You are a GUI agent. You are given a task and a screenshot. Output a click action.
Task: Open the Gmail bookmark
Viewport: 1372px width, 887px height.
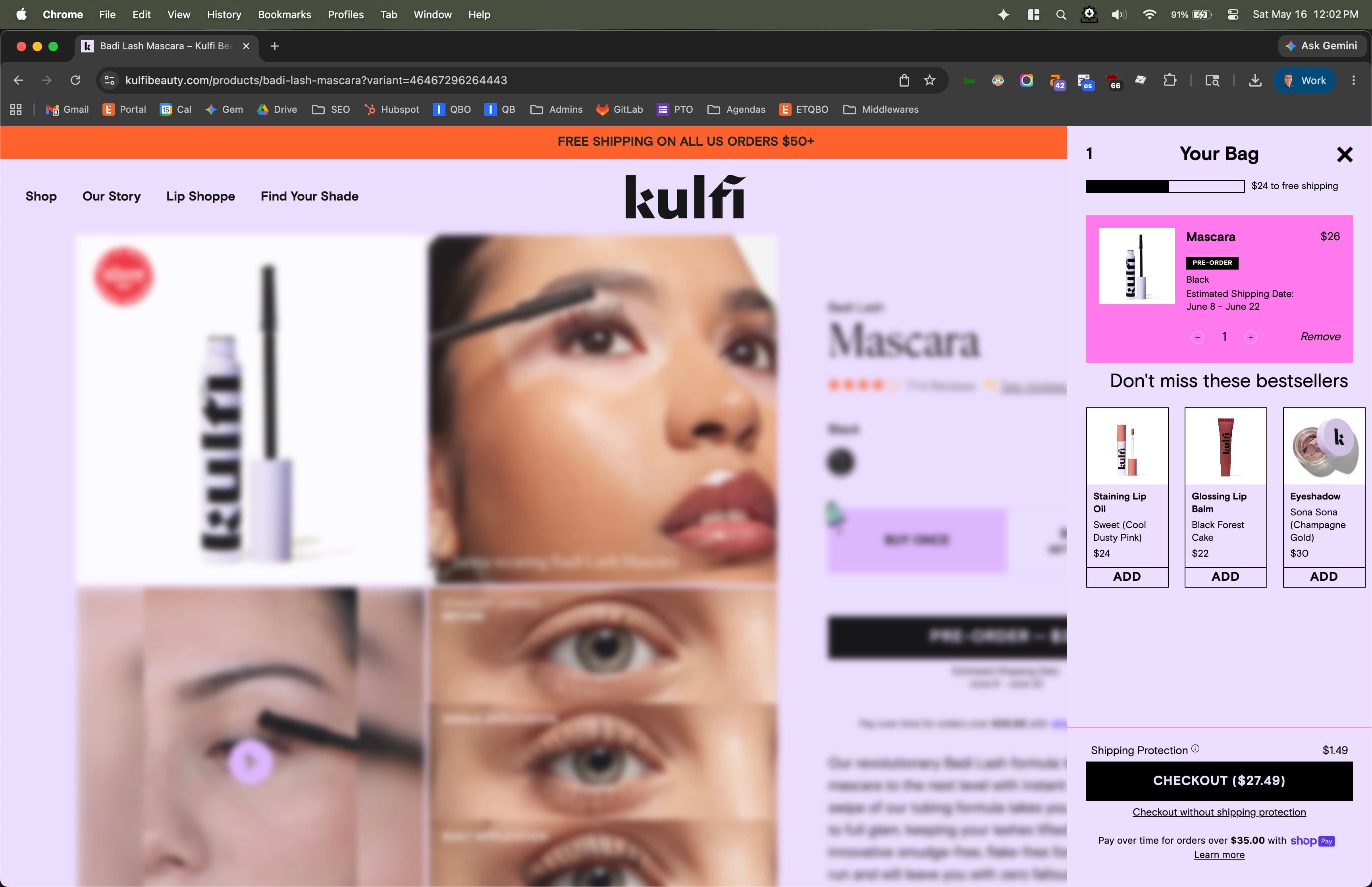[x=67, y=110]
